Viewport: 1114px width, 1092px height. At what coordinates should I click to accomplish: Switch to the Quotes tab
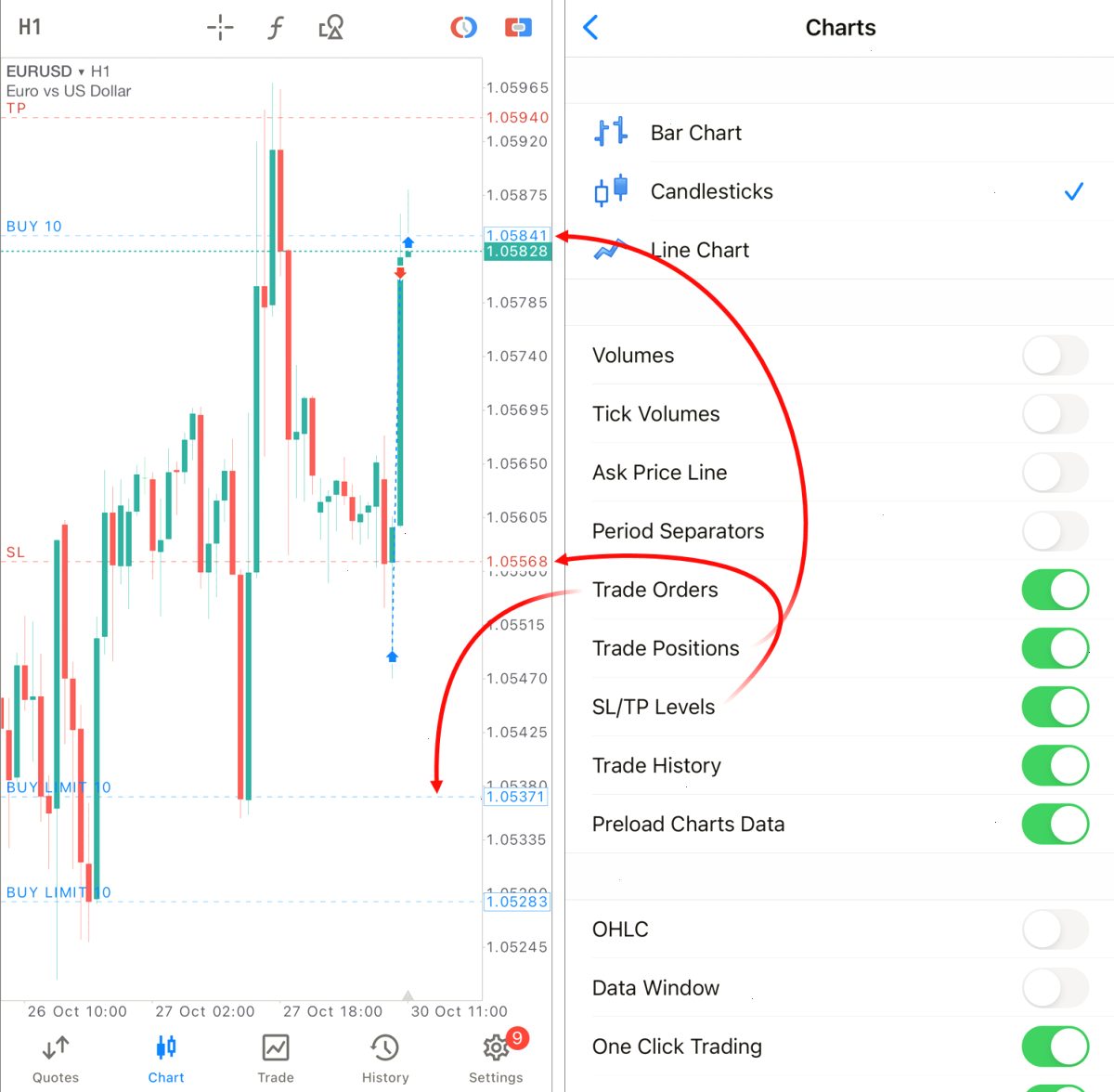(x=56, y=1058)
